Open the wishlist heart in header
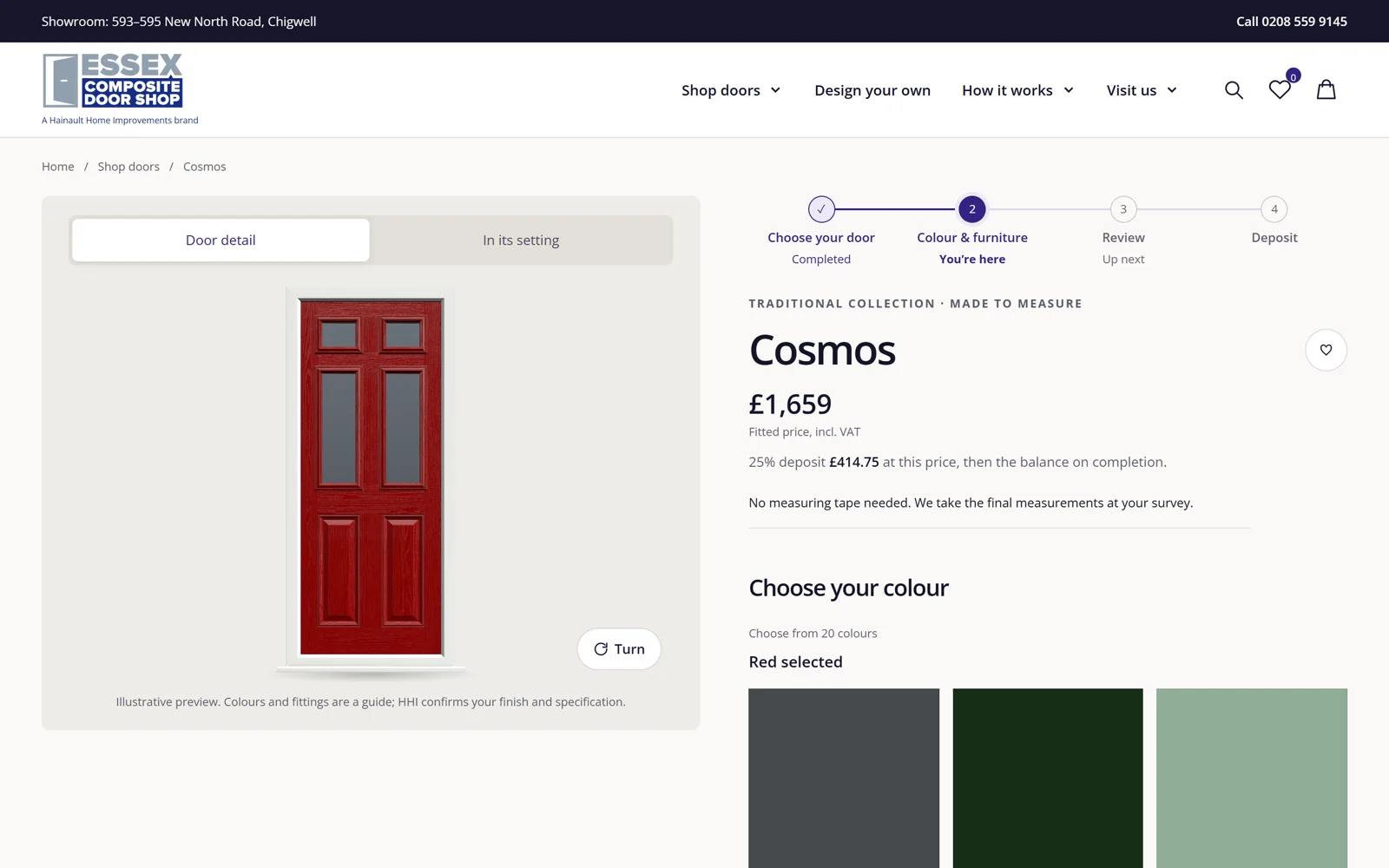The image size is (1389, 868). pos(1280,90)
